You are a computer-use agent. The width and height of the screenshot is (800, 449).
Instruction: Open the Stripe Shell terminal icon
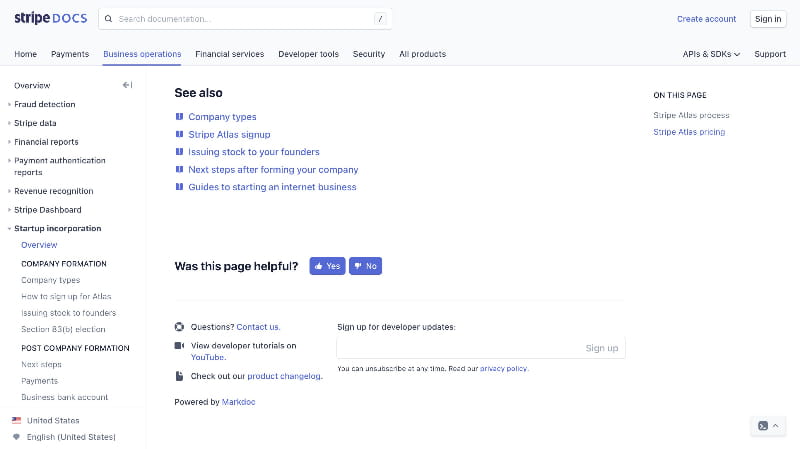click(x=763, y=426)
